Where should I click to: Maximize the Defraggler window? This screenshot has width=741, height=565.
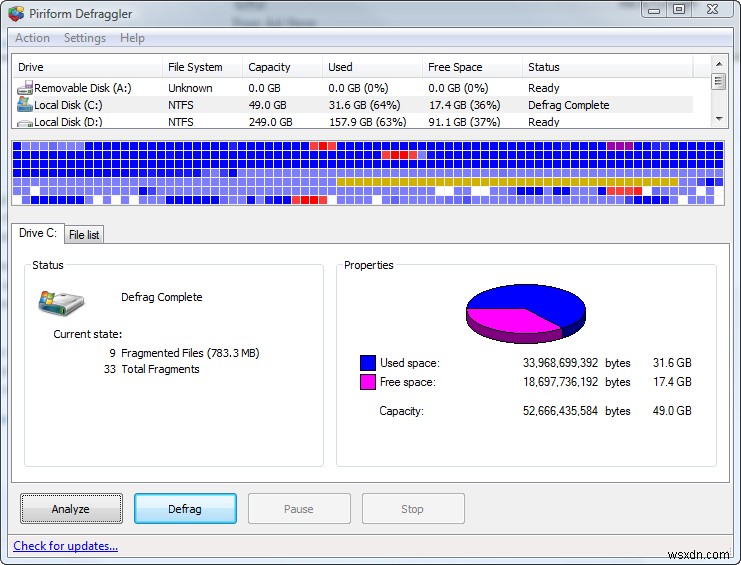pos(679,9)
